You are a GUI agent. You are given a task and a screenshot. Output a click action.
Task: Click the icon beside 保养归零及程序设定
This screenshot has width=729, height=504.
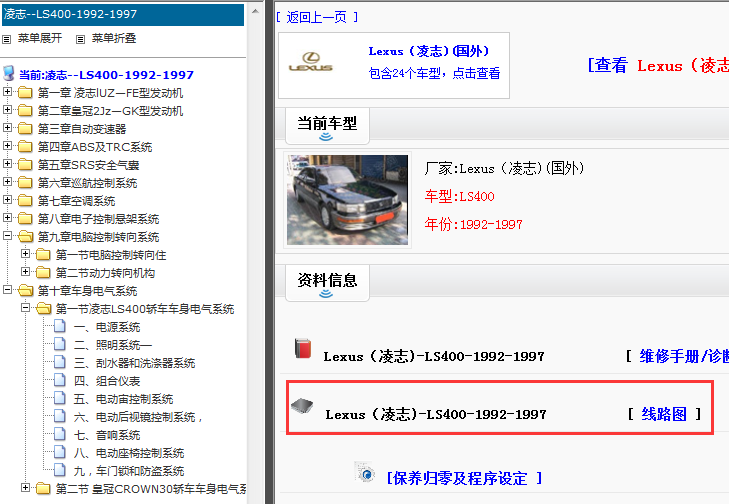tap(365, 472)
